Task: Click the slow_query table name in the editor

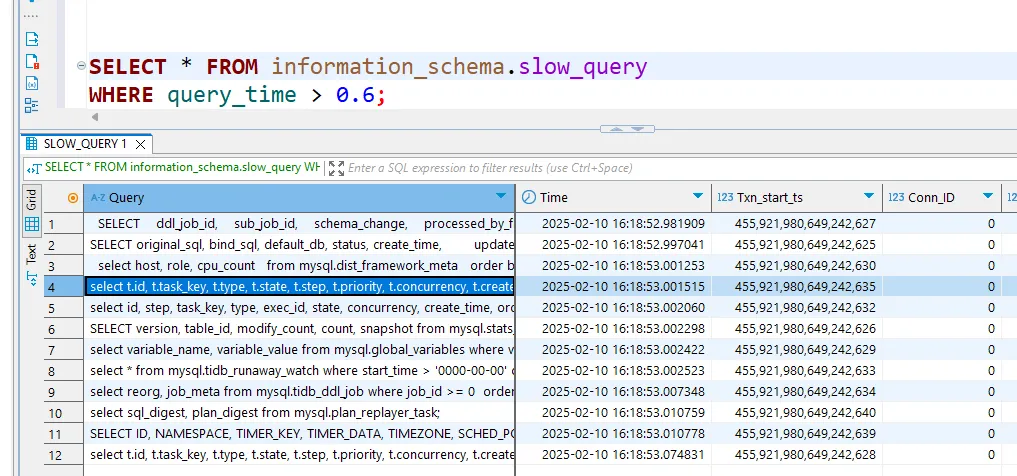Action: (x=582, y=67)
